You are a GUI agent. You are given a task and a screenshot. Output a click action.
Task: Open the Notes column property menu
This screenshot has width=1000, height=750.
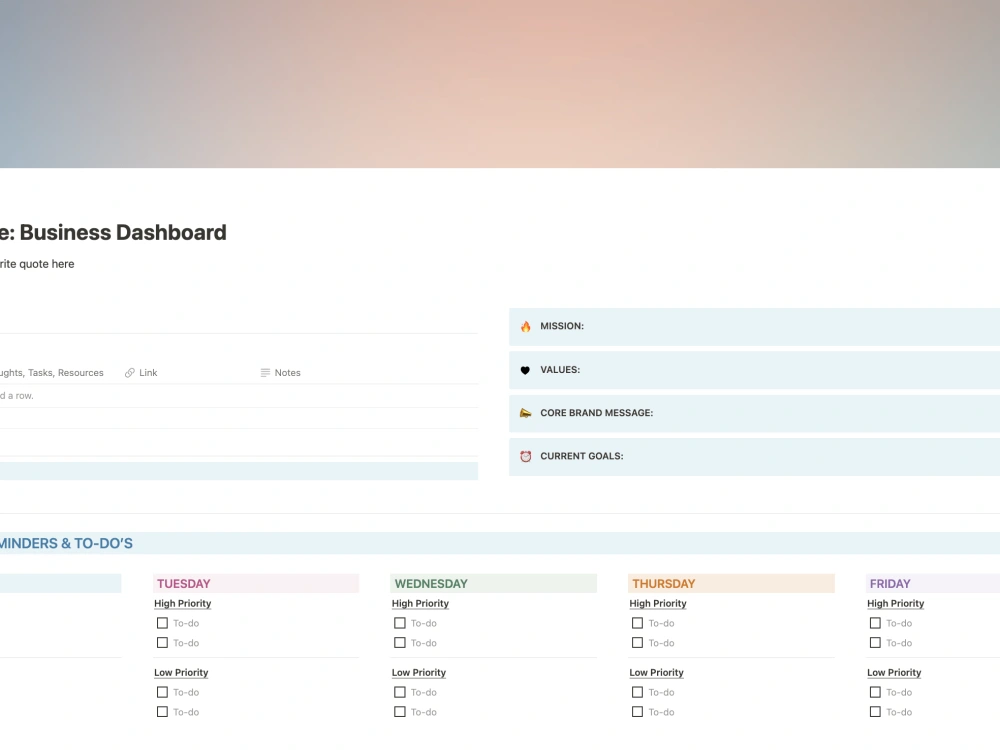click(287, 372)
